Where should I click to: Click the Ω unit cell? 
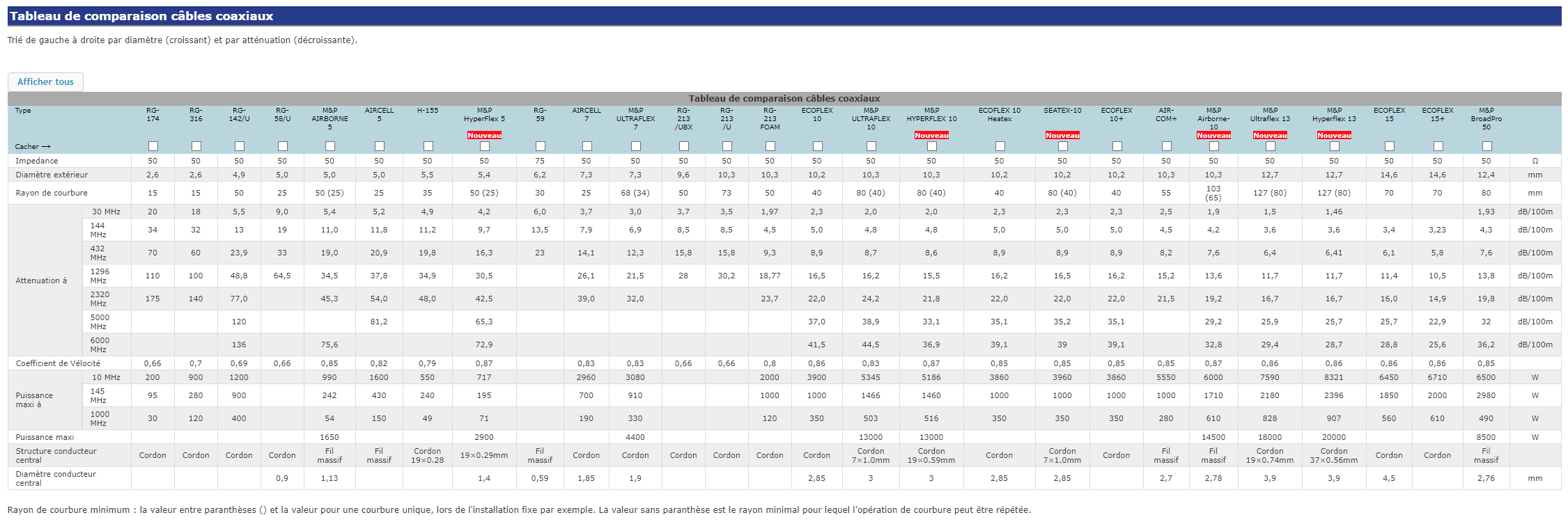point(1535,161)
